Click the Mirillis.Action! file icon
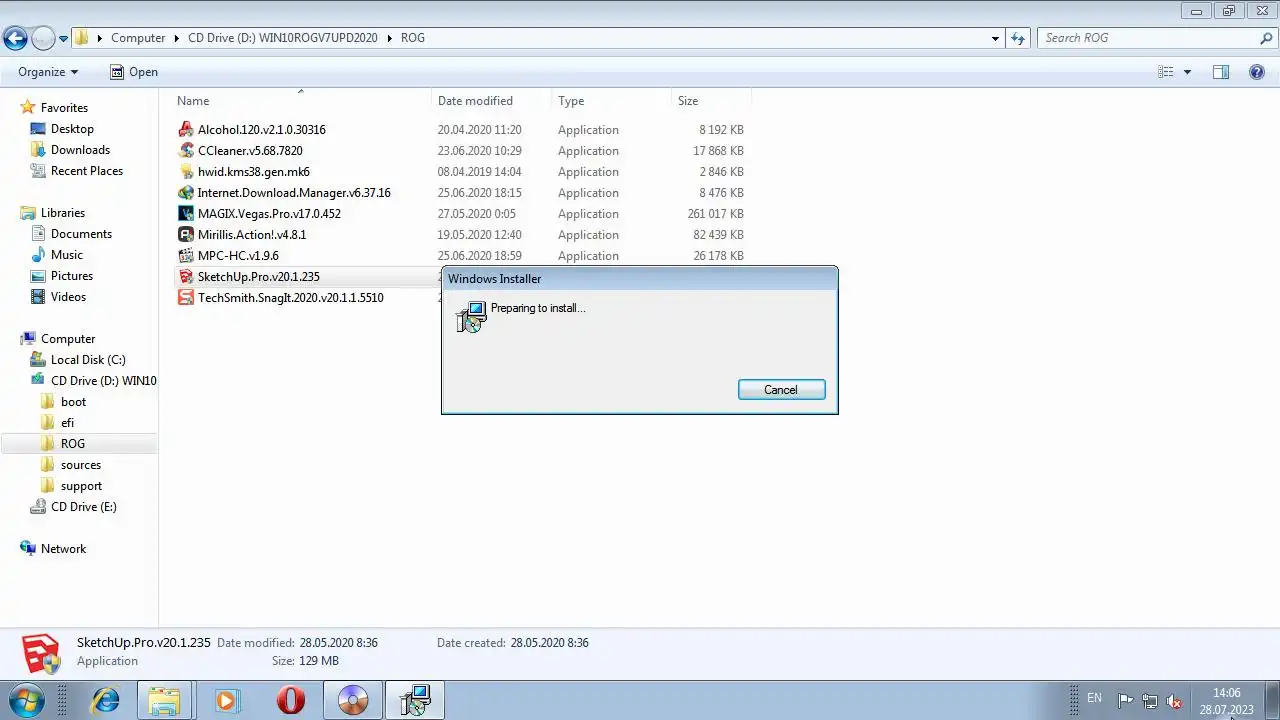The image size is (1280, 720). tap(186, 234)
